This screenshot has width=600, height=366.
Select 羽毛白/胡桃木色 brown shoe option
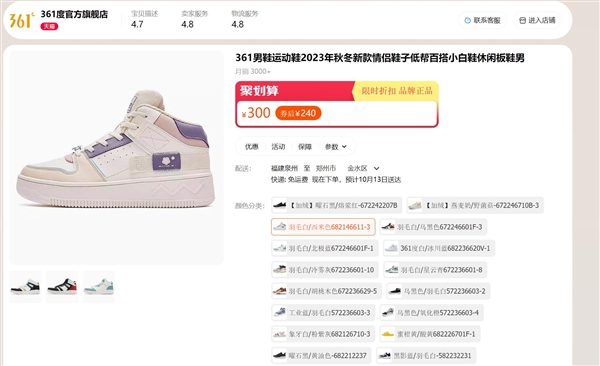326,291
